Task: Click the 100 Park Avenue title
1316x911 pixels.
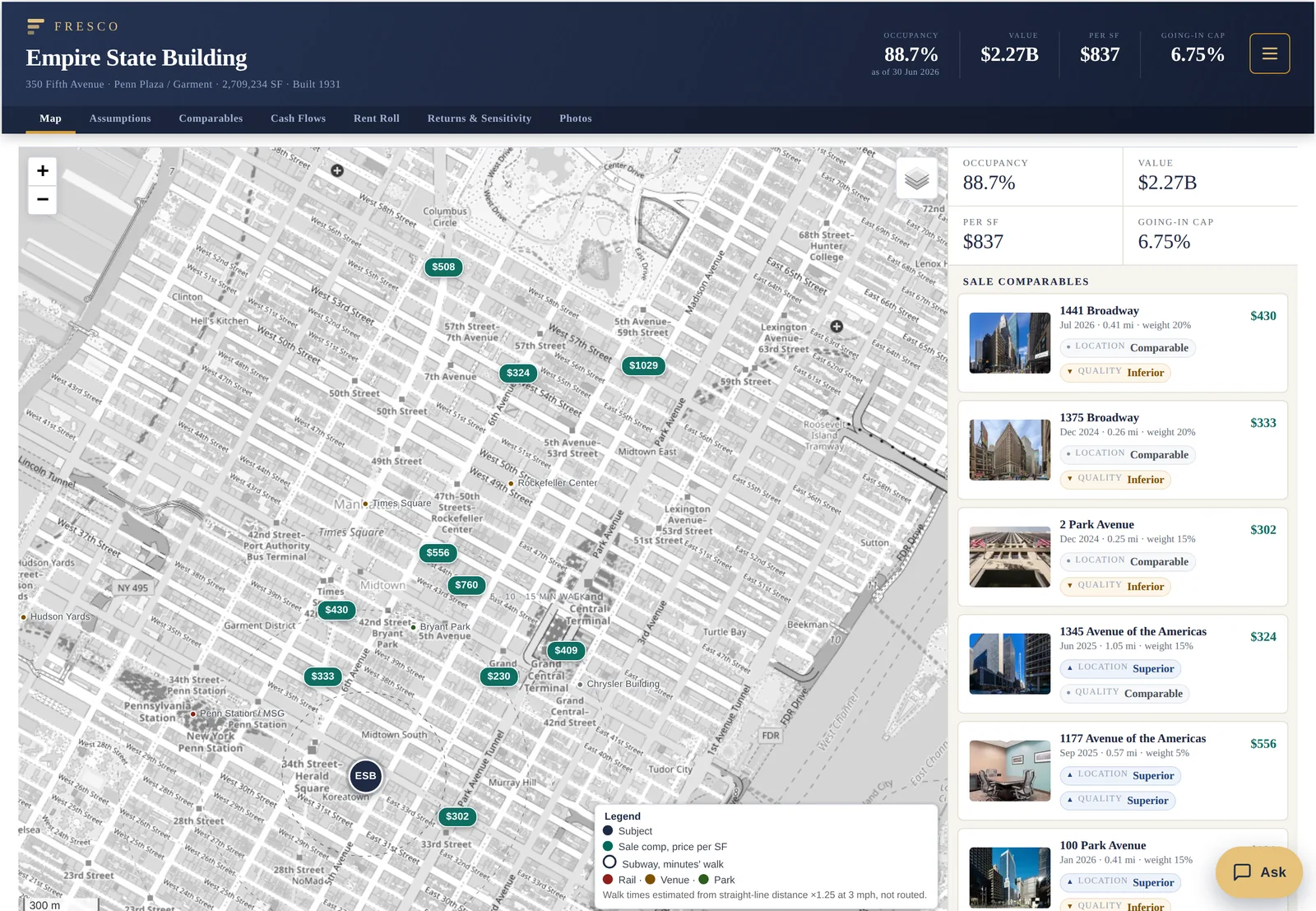Action: (1102, 846)
